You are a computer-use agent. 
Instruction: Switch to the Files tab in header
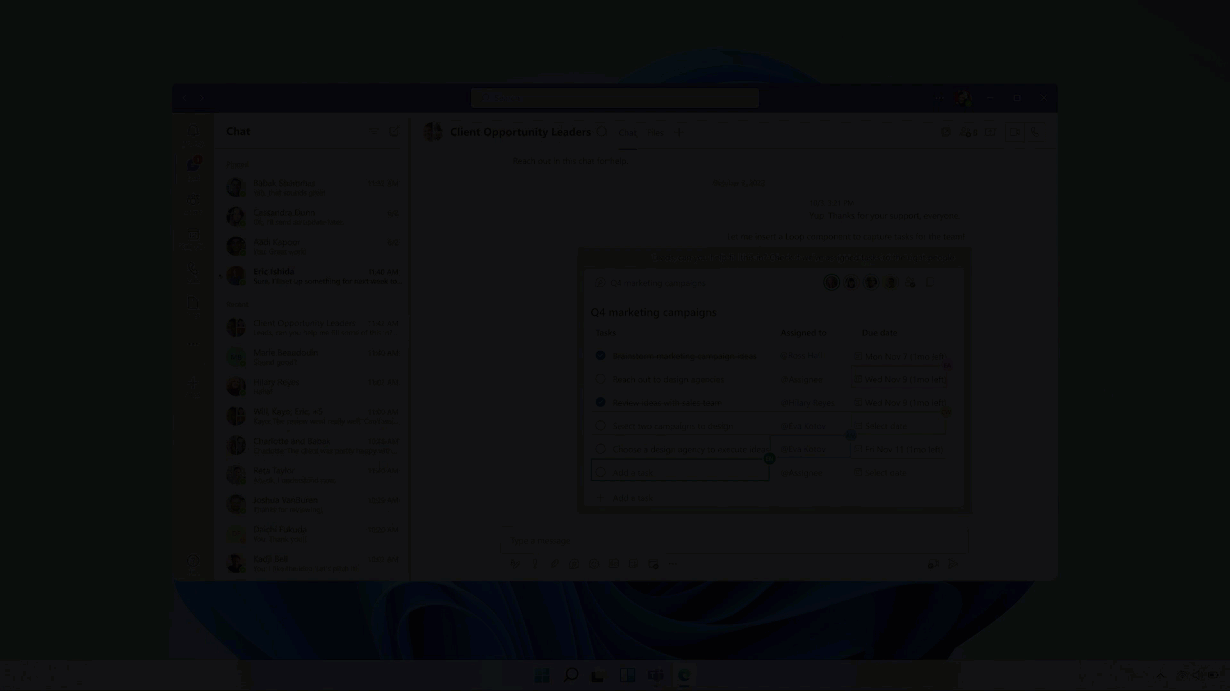click(655, 132)
